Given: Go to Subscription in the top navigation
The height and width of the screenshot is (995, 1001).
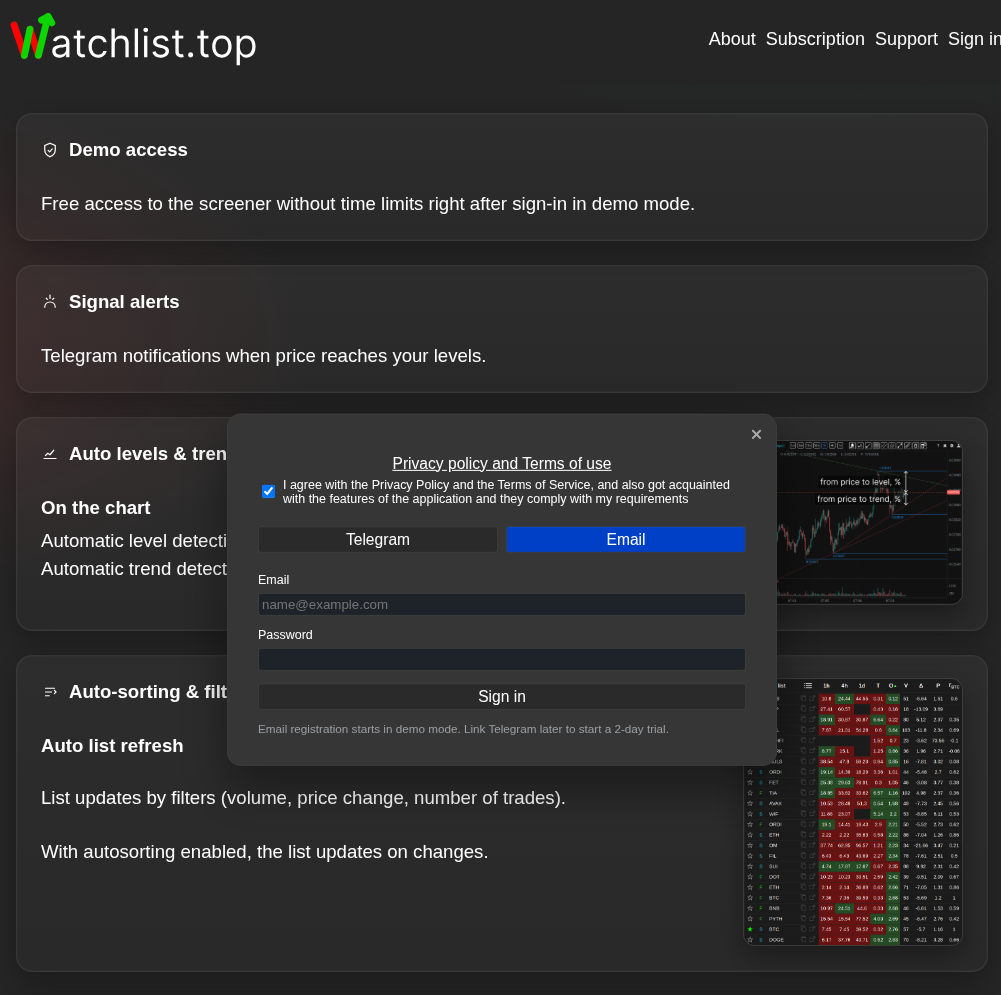Looking at the screenshot, I should coord(815,39).
